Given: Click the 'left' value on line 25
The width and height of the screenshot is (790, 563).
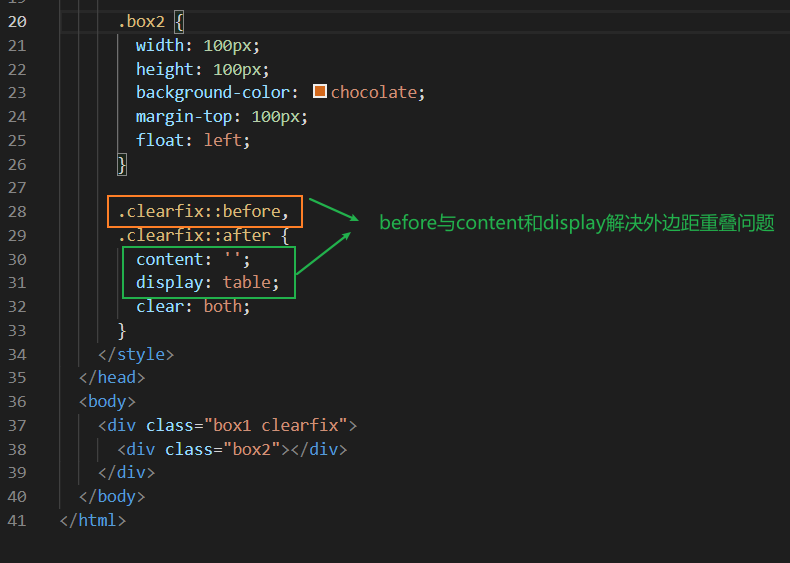Looking at the screenshot, I should [x=223, y=140].
